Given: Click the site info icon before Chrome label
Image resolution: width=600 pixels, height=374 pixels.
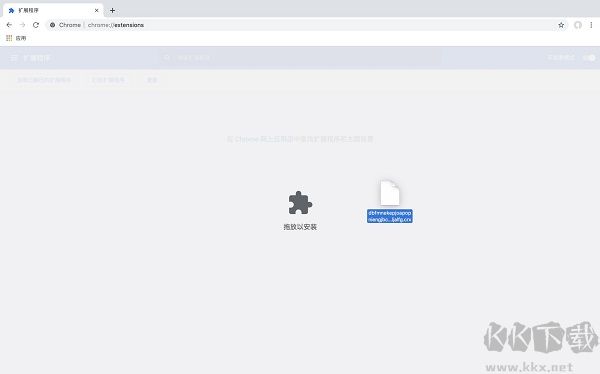Looking at the screenshot, I should coord(52,25).
